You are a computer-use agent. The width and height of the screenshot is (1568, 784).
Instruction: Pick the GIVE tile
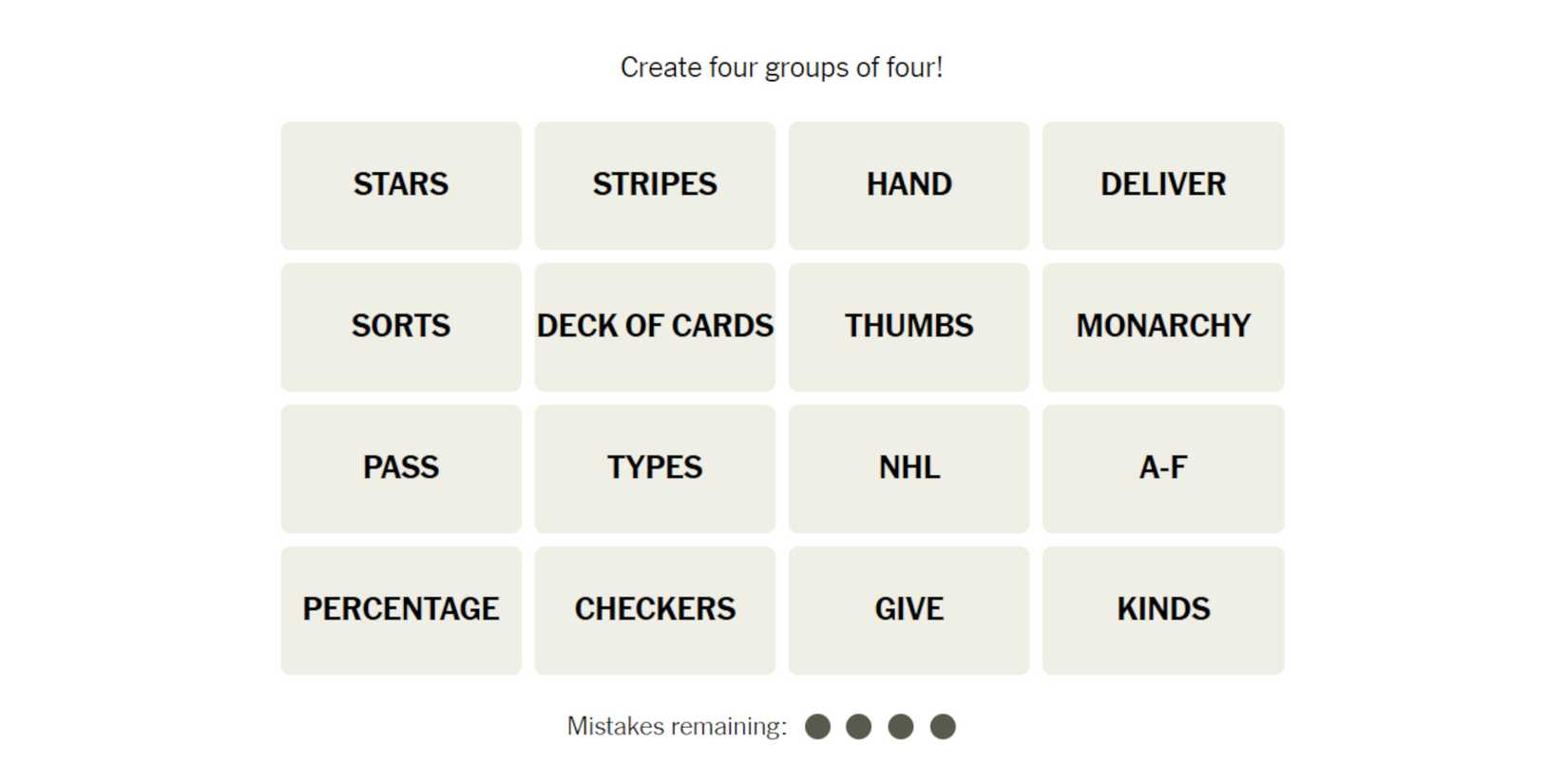click(x=908, y=610)
